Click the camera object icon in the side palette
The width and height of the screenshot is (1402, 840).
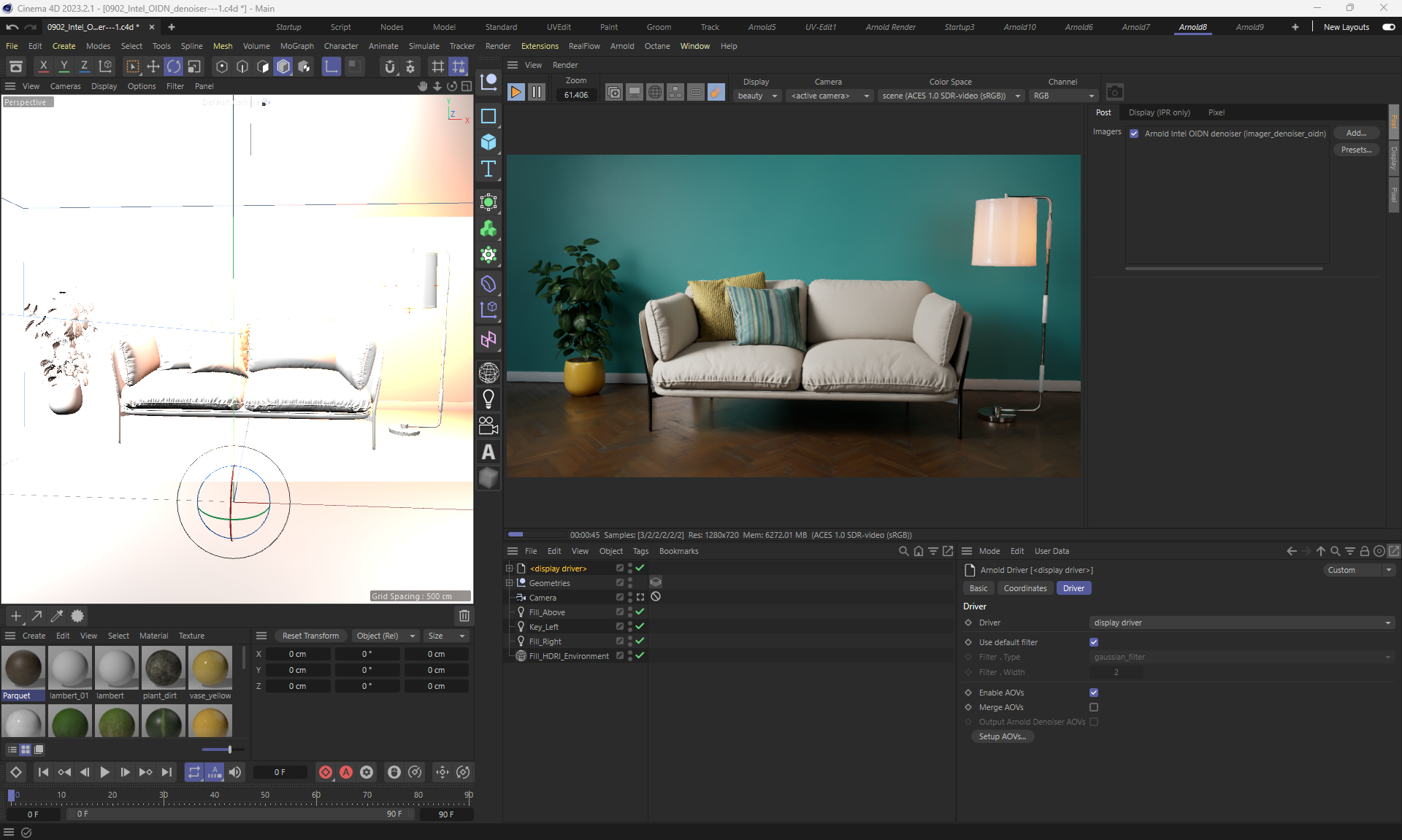click(489, 425)
